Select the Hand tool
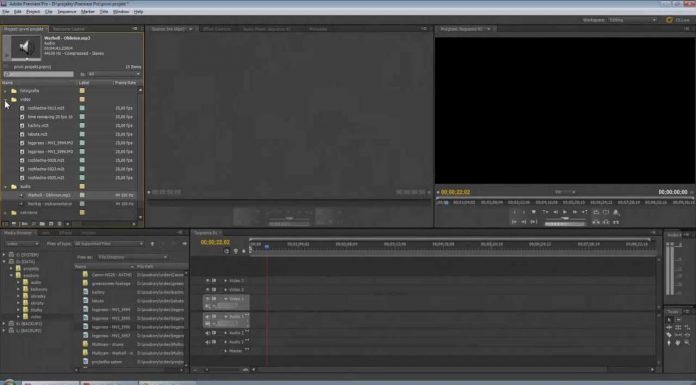The height and width of the screenshot is (385, 696). 678,342
